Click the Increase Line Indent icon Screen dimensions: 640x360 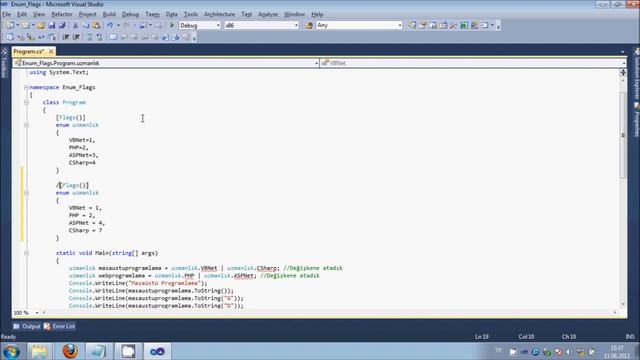point(76,37)
